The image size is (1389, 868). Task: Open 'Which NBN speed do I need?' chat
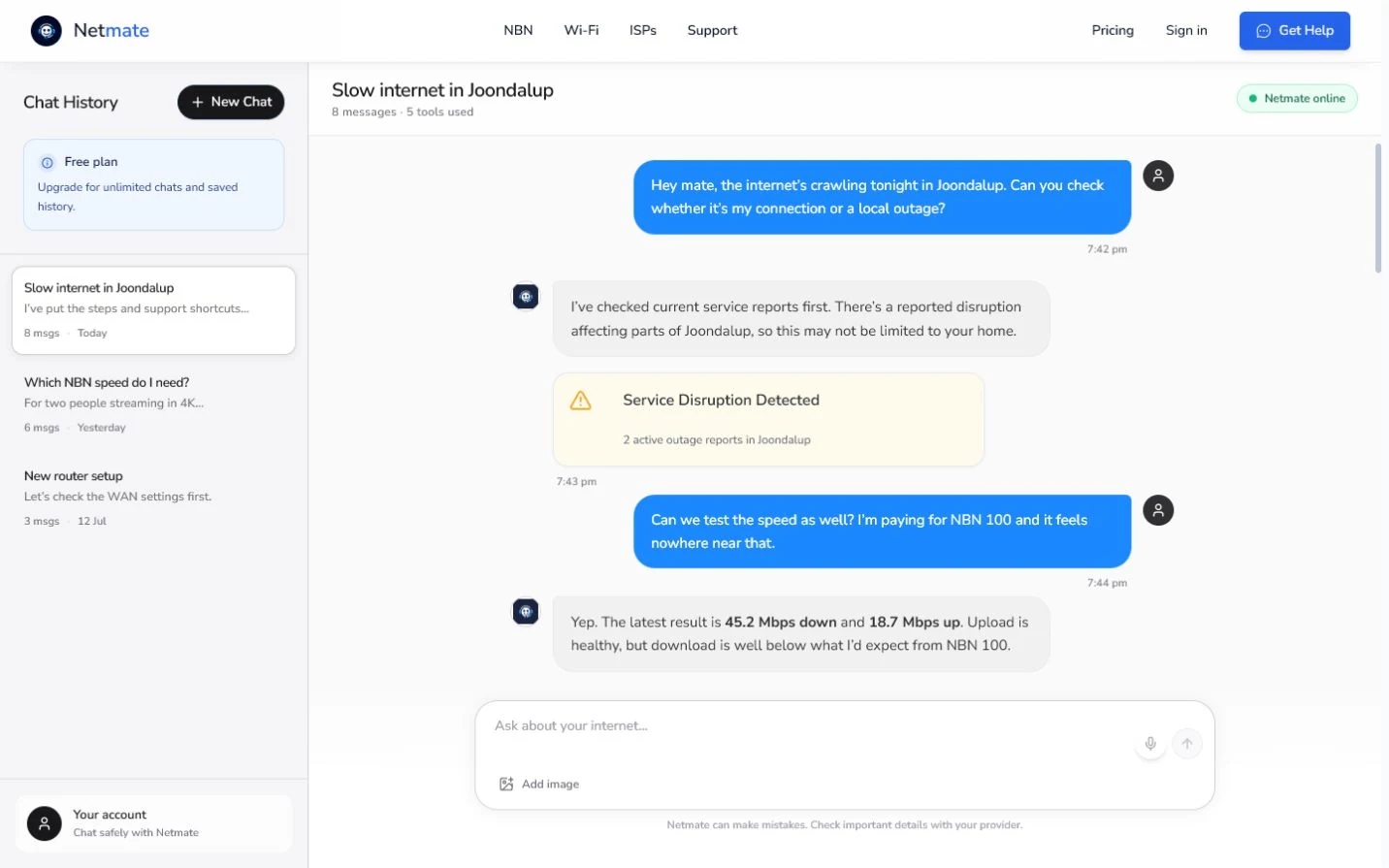[153, 404]
